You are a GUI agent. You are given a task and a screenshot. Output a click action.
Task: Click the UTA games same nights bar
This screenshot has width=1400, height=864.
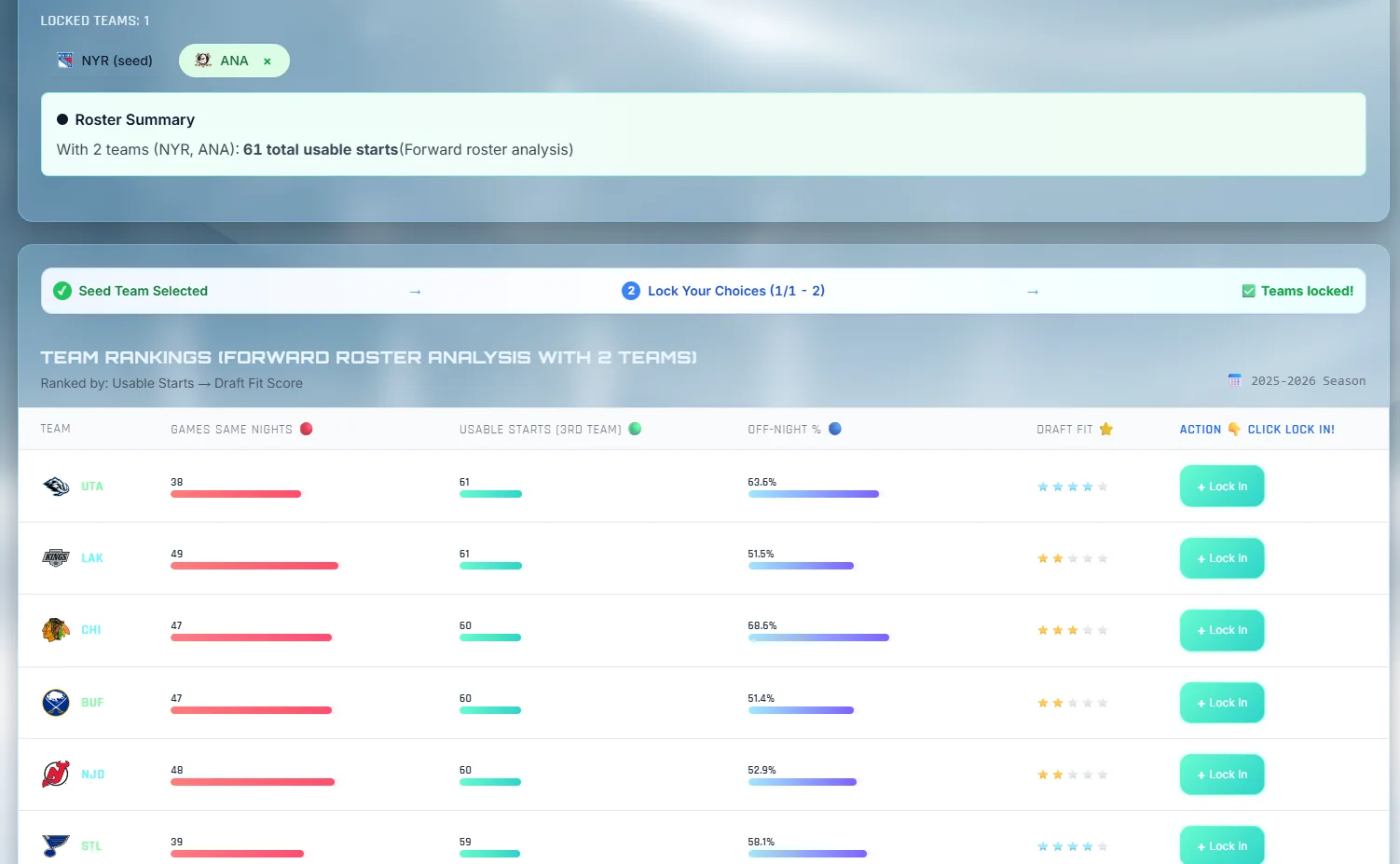coord(236,494)
